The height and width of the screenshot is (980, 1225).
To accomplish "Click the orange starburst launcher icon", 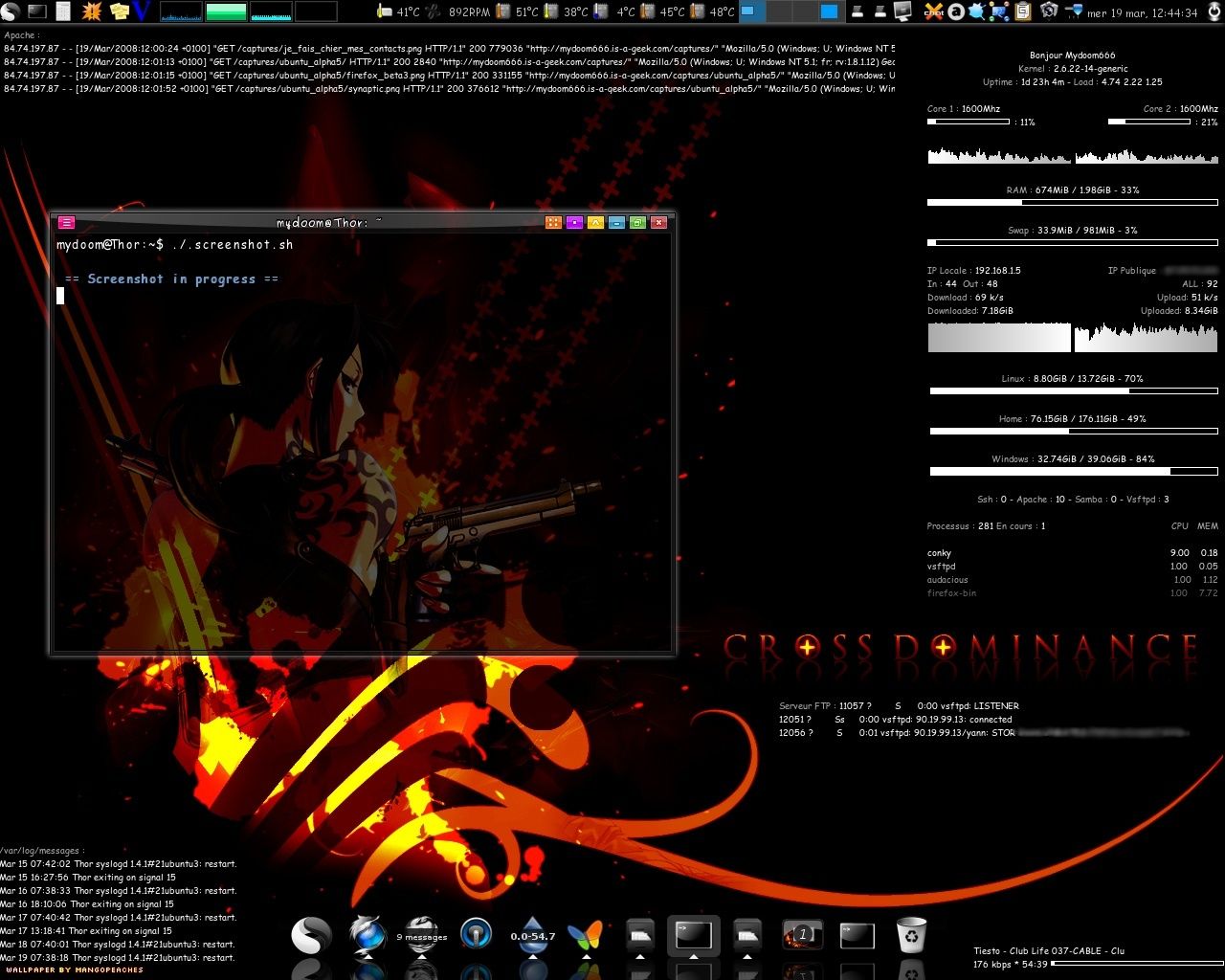I will 92,11.
